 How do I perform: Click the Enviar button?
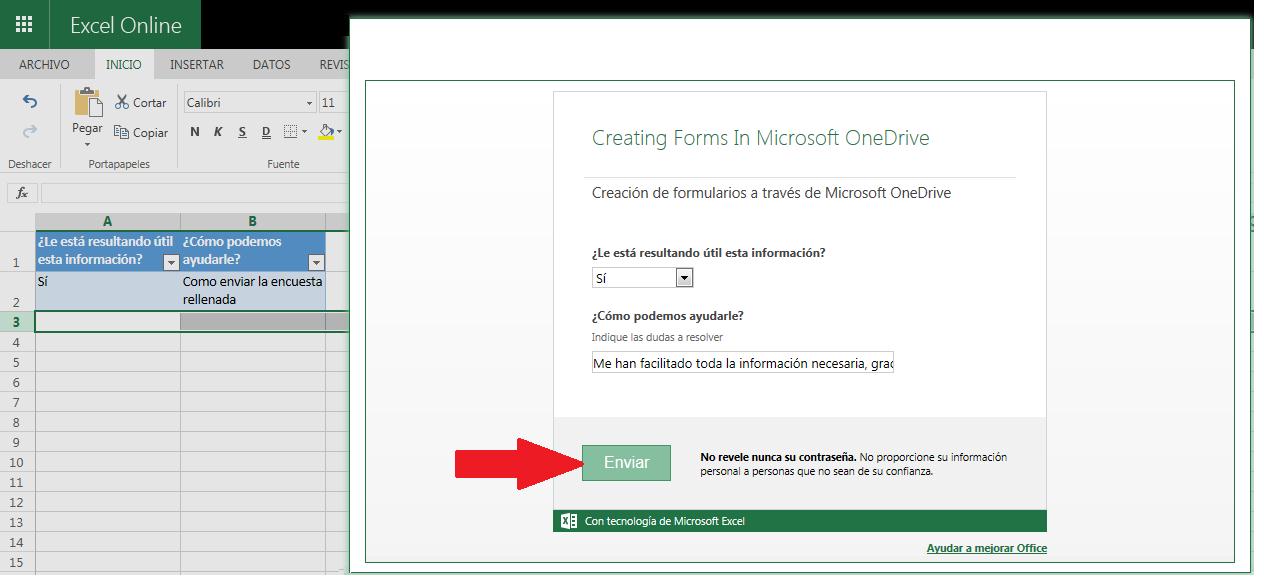[x=627, y=462]
